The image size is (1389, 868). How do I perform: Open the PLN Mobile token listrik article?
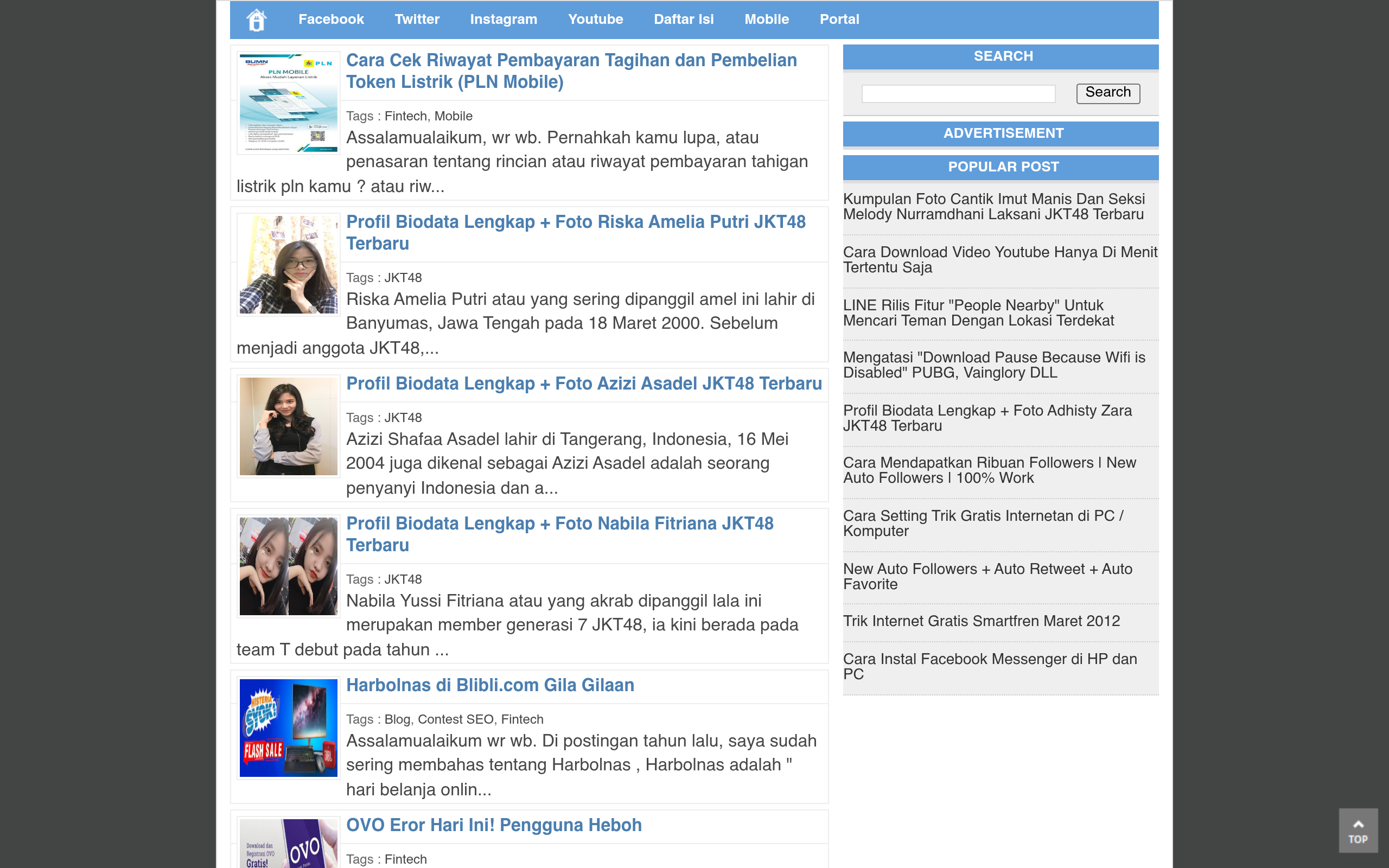[571, 71]
